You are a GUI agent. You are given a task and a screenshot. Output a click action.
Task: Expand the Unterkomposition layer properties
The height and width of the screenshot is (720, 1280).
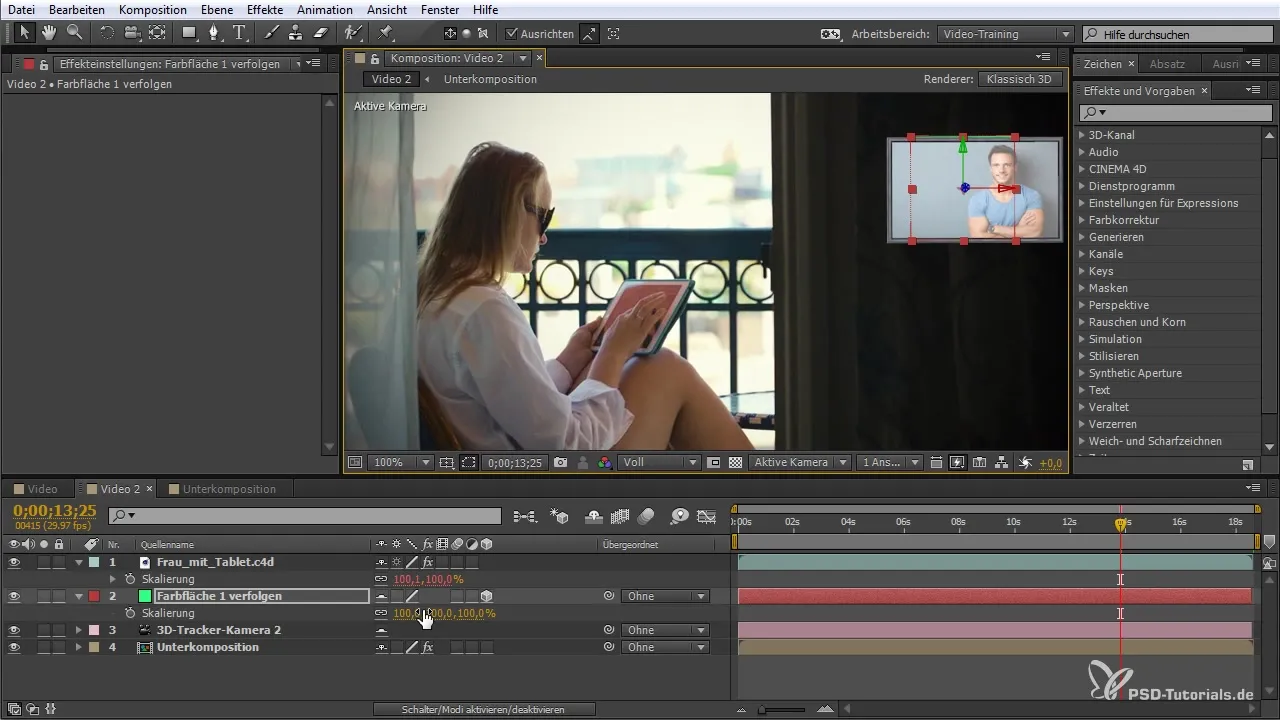tap(78, 647)
